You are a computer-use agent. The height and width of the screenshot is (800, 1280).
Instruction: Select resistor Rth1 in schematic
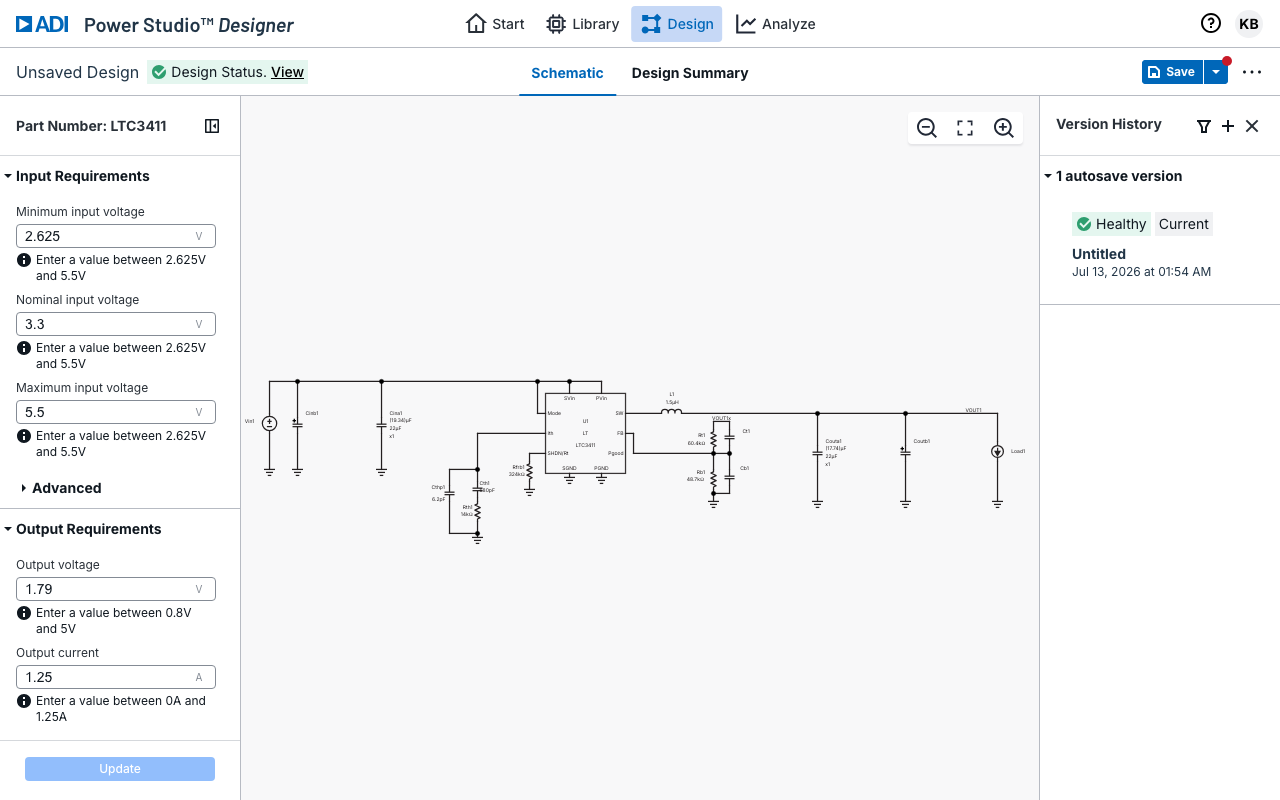point(477,510)
